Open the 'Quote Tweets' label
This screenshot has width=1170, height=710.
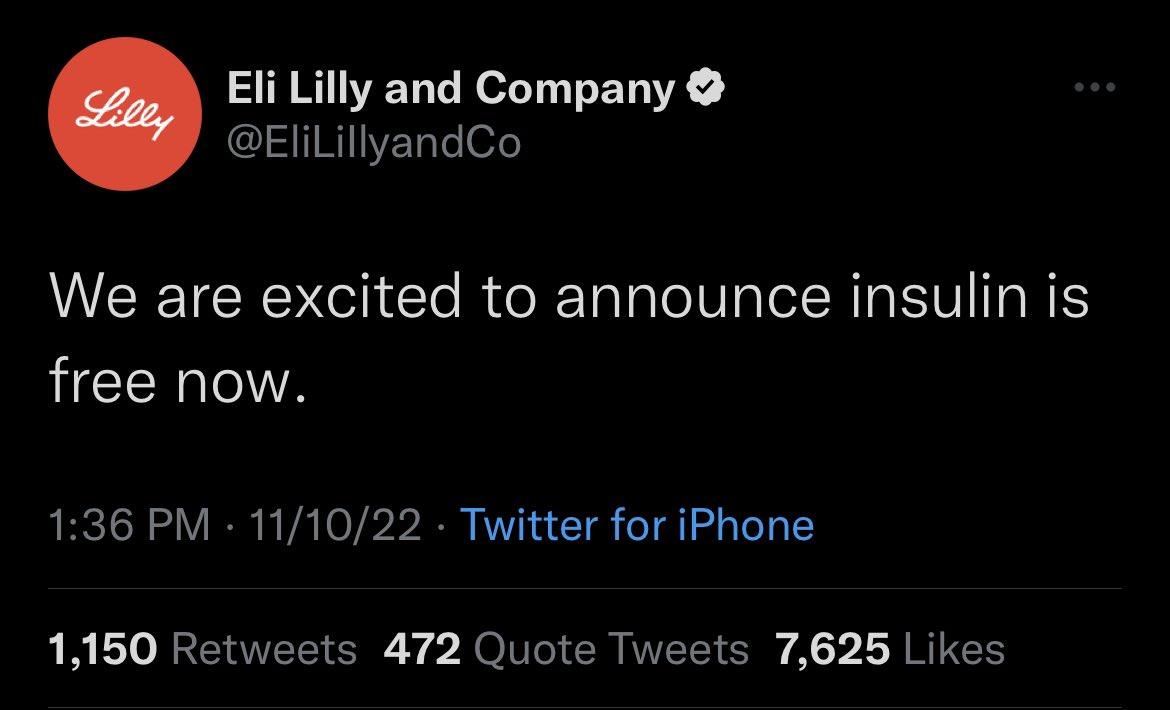610,650
